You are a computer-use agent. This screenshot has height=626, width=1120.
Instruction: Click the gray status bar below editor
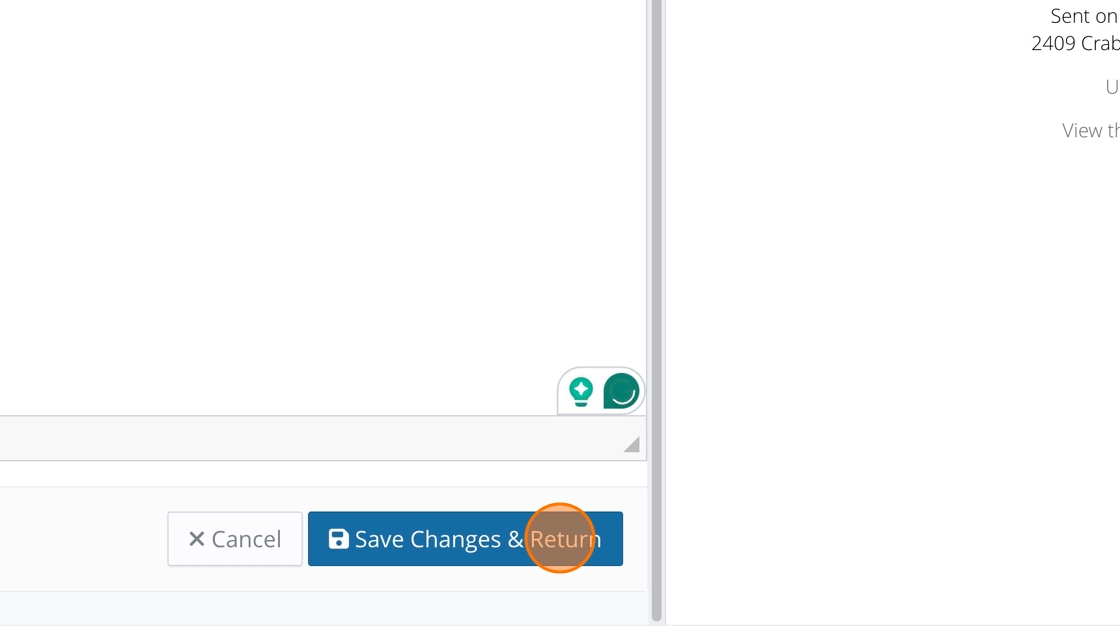[x=321, y=438]
